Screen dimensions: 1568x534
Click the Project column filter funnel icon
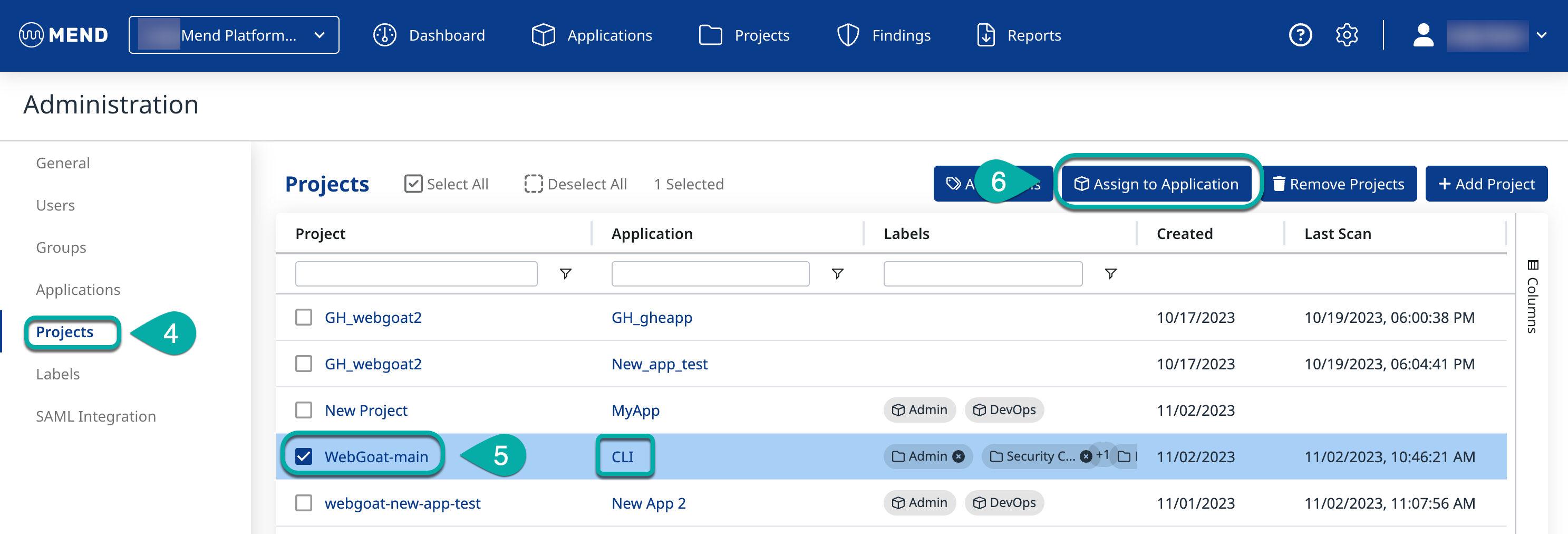[x=565, y=274]
